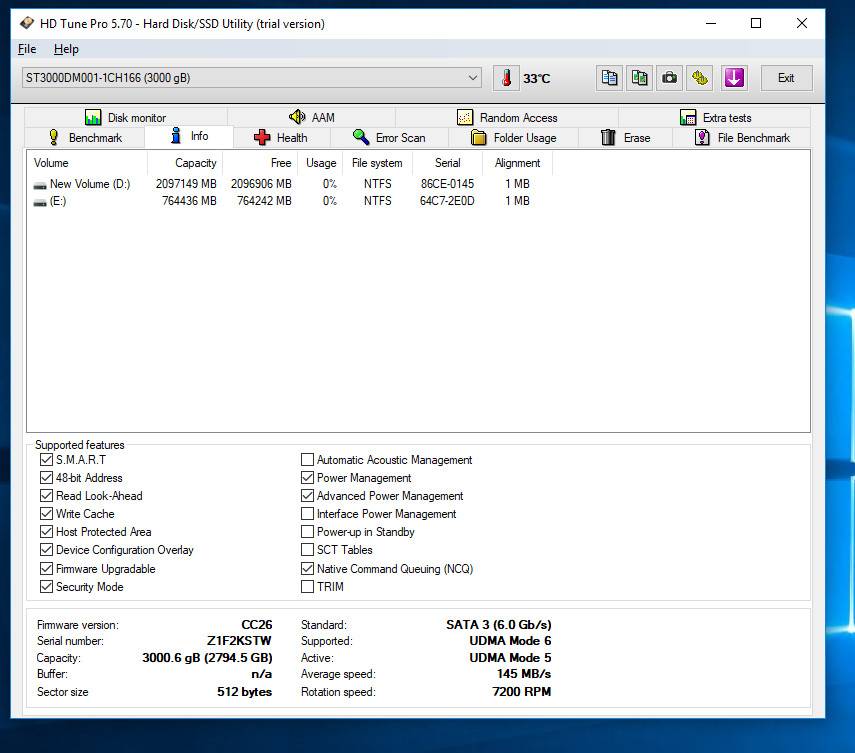
Task: Select the New Volume (D:) drive row
Action: pyautogui.click(x=90, y=184)
